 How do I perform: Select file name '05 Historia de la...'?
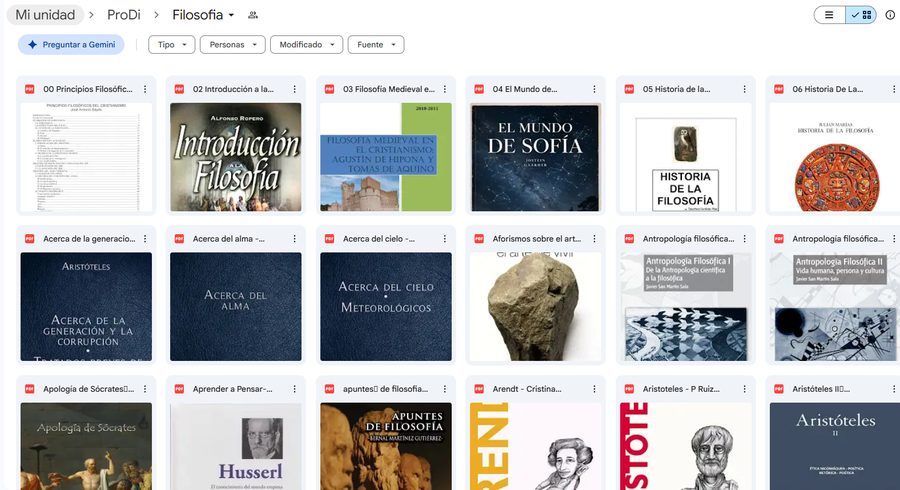[x=677, y=89]
